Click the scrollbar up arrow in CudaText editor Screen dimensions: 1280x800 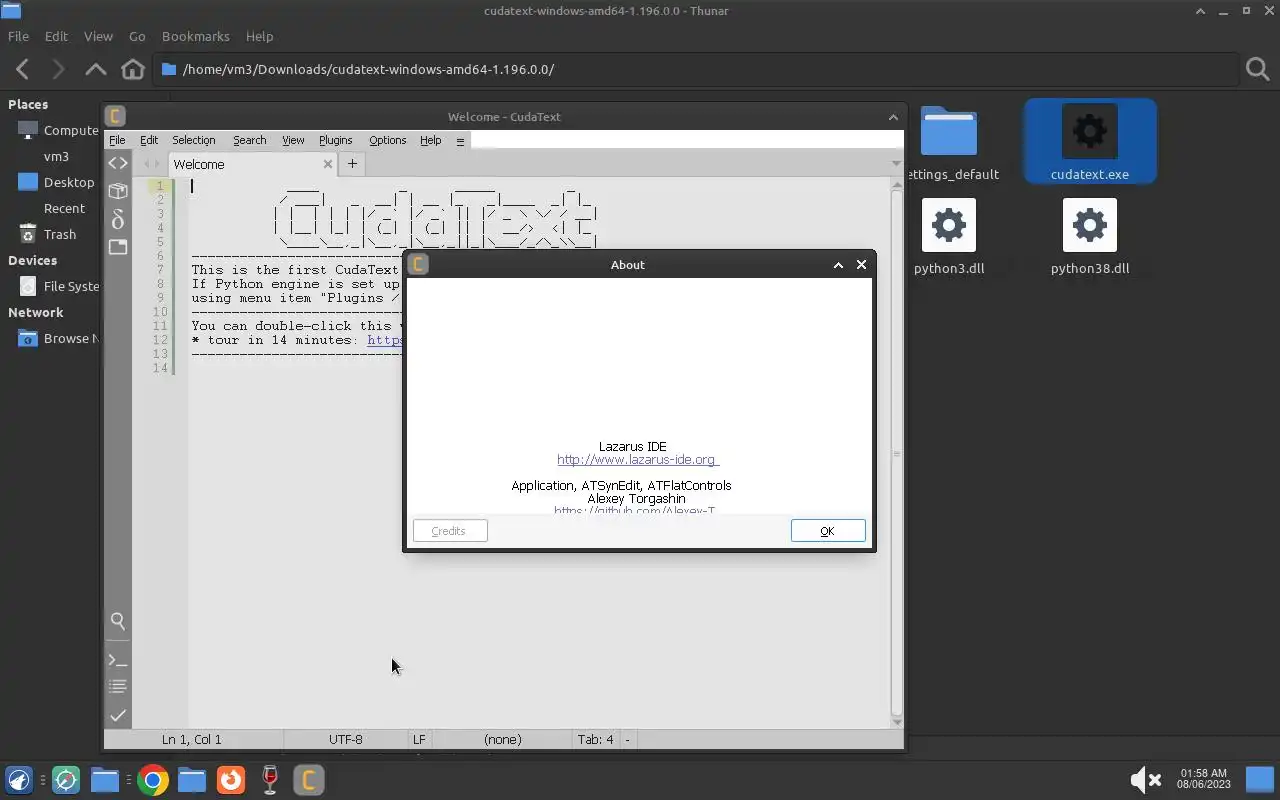coord(896,184)
